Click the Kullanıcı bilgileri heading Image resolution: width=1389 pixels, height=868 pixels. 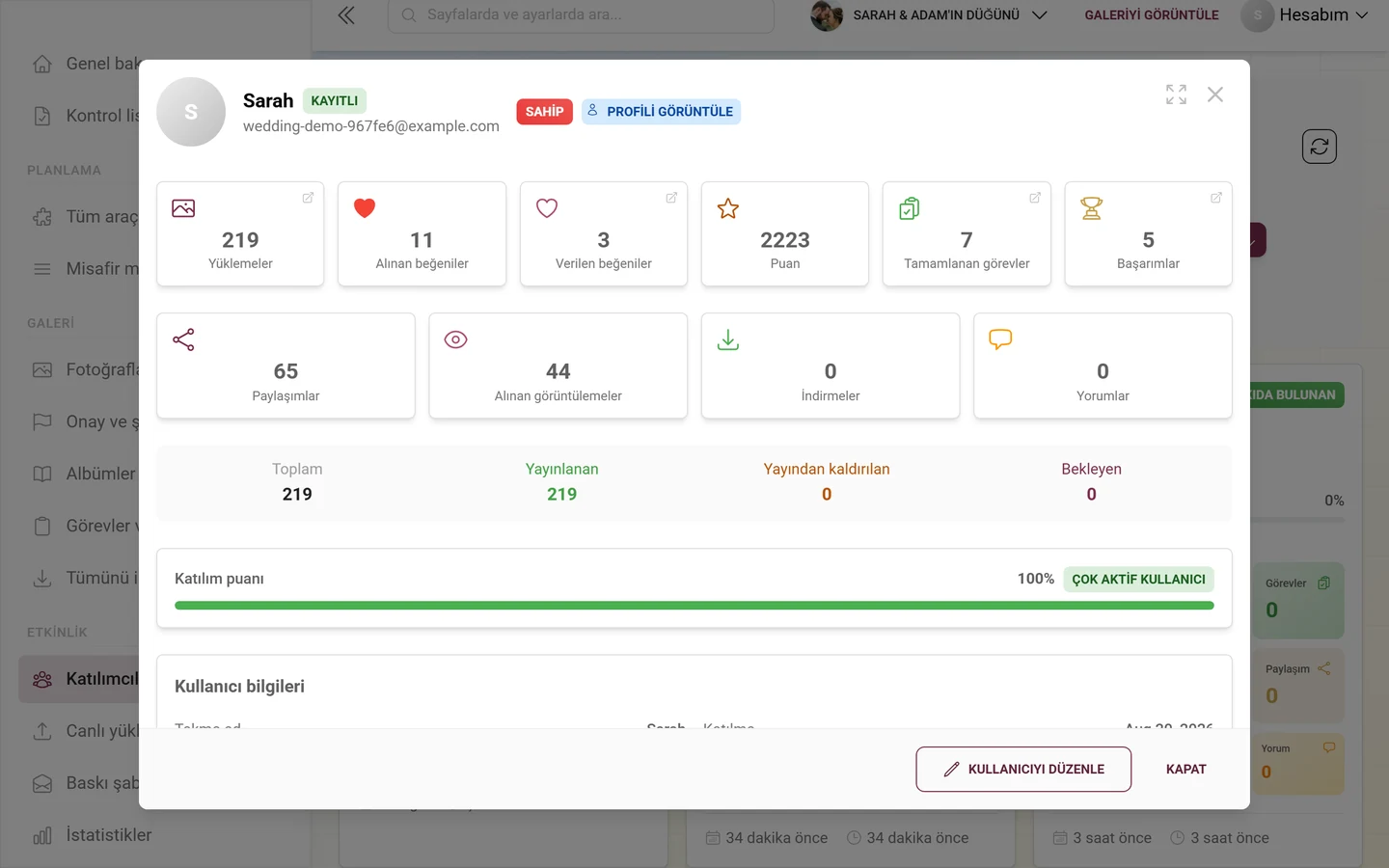(x=239, y=687)
